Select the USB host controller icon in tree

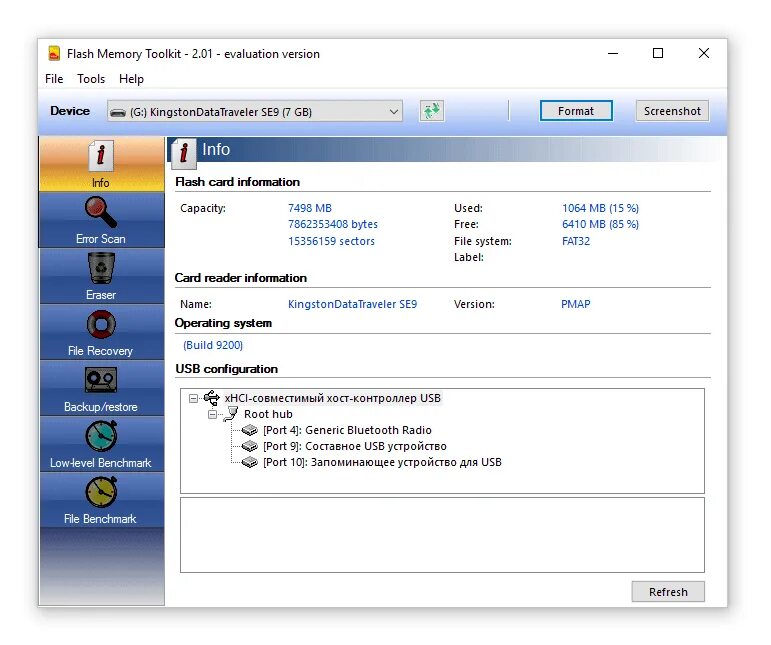point(211,398)
